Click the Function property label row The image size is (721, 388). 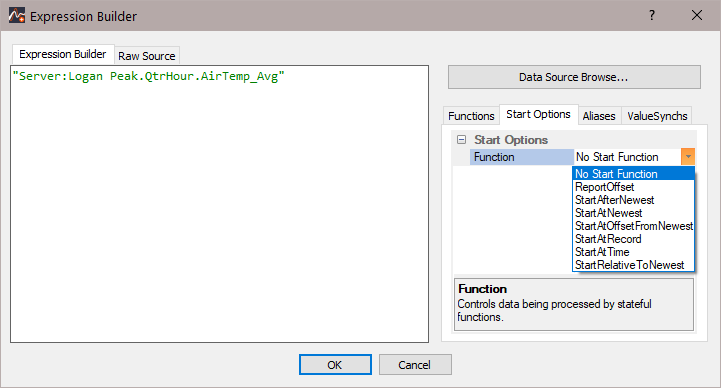tap(521, 157)
